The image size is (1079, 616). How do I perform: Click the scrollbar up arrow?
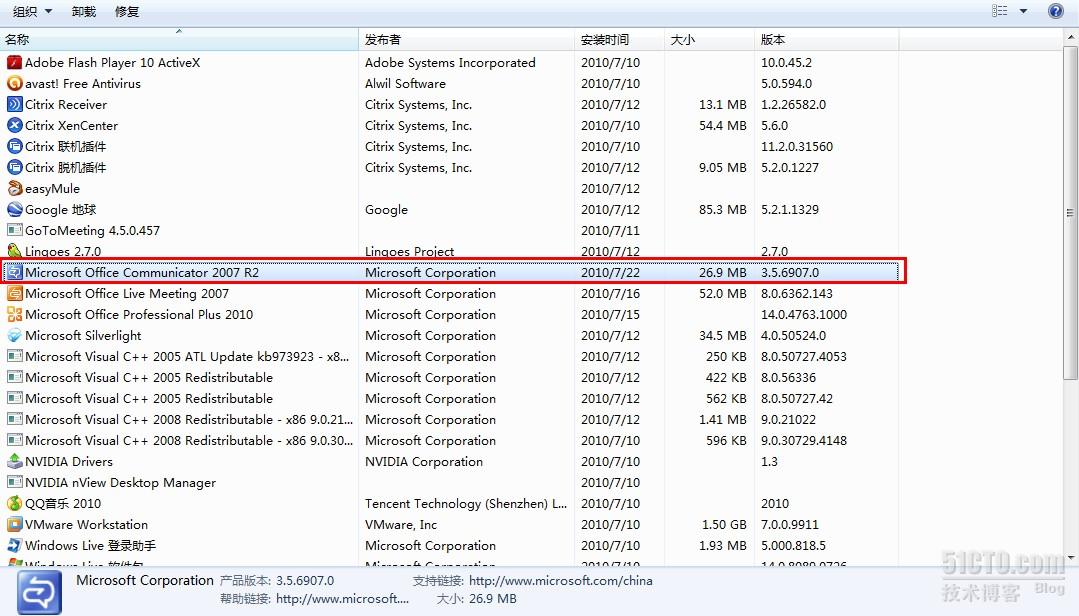(1070, 36)
